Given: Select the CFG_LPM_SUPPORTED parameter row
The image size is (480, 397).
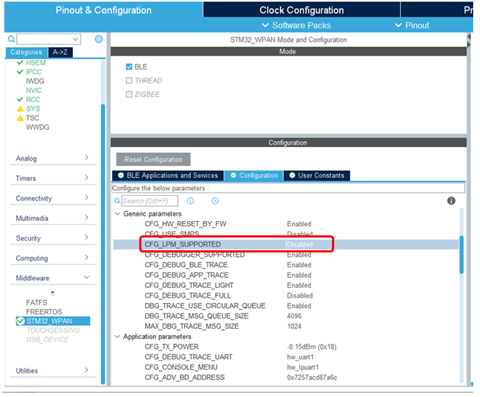Looking at the screenshot, I should pos(286,244).
